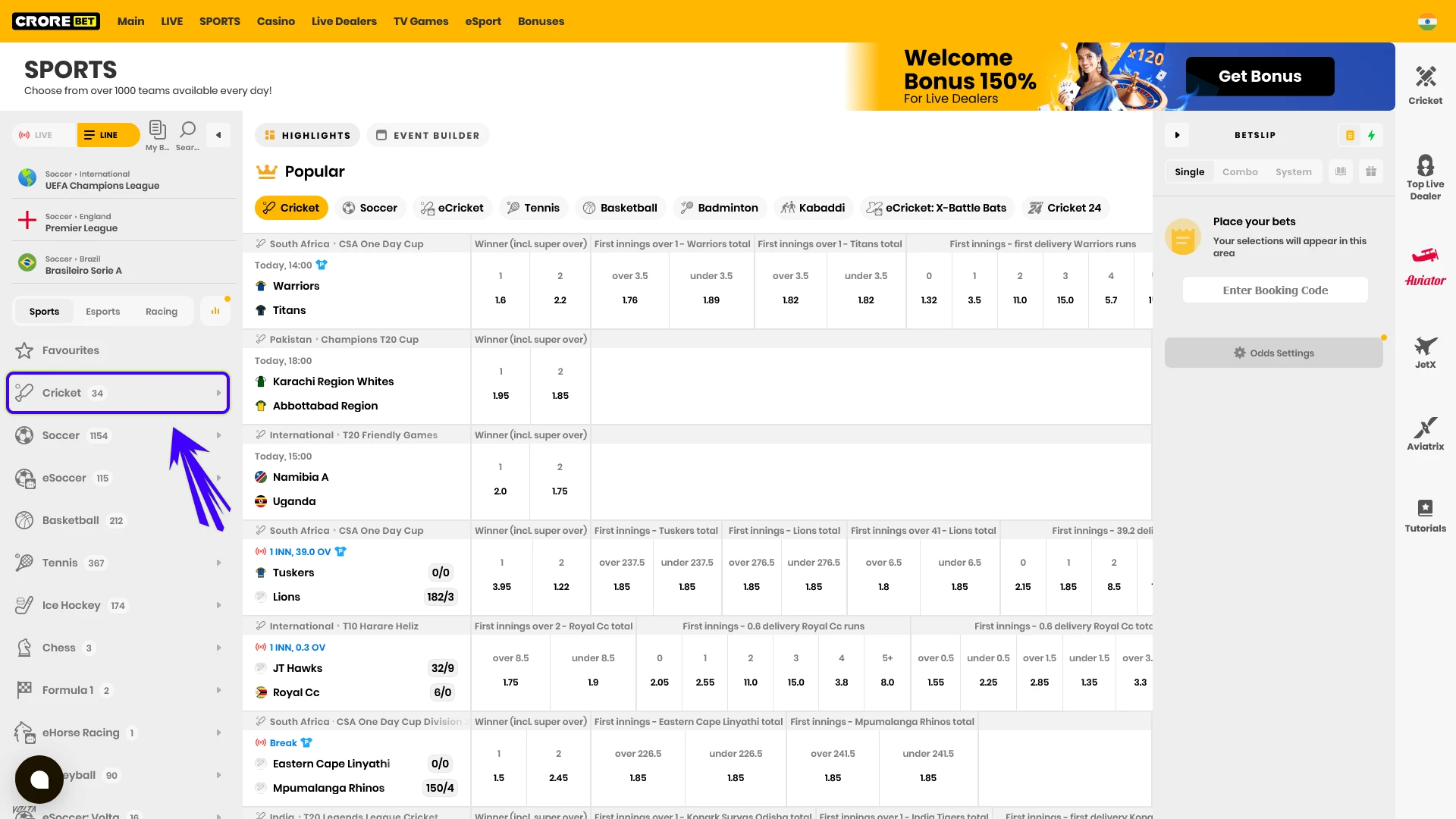Open the Search icon in the sidebar

click(x=187, y=133)
